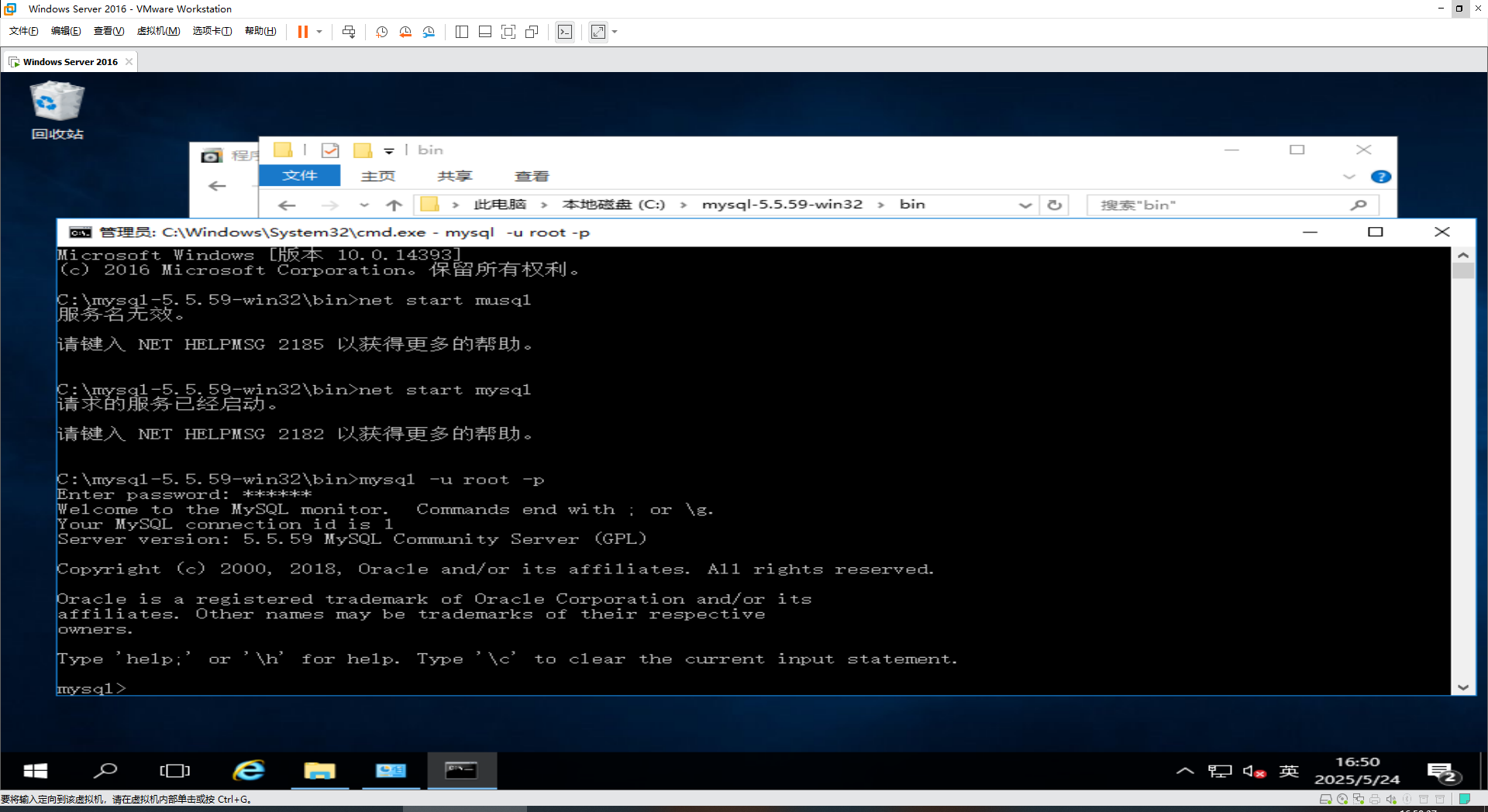Send Ctrl+Alt+Del to the virtual machine

(349, 32)
